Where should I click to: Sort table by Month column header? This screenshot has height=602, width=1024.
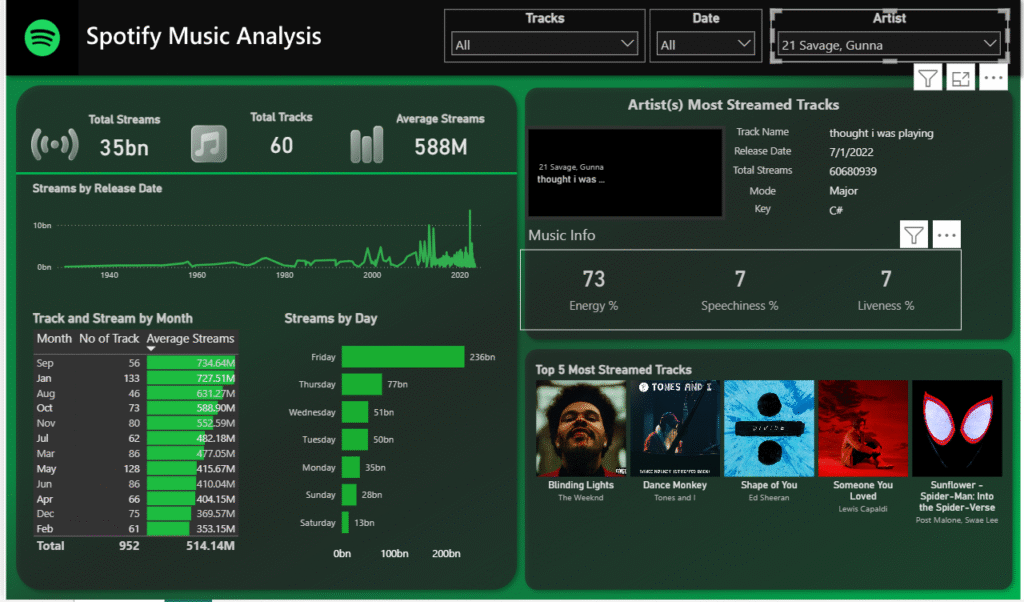tap(54, 338)
